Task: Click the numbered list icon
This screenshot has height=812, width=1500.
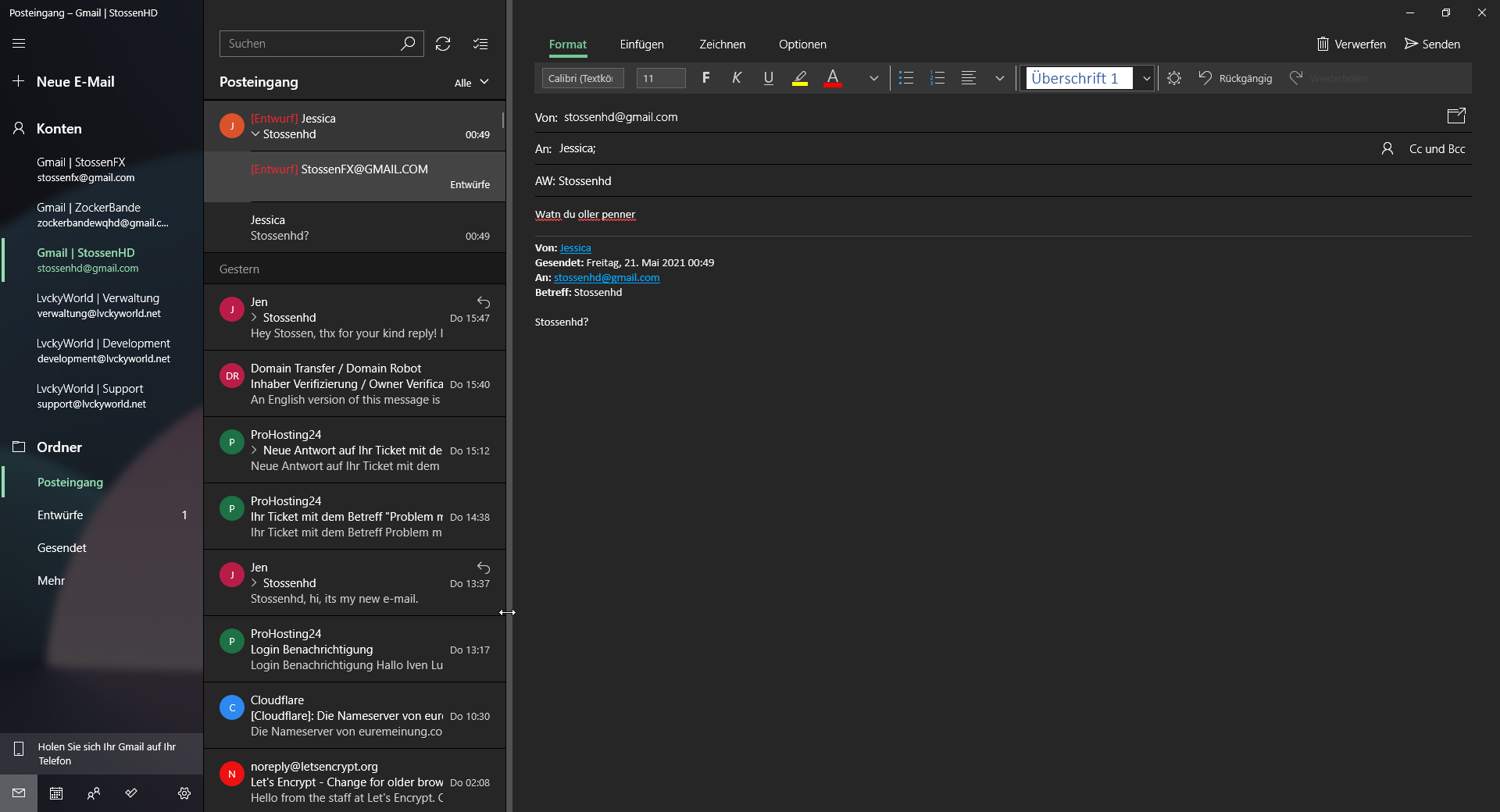Action: pos(937,78)
